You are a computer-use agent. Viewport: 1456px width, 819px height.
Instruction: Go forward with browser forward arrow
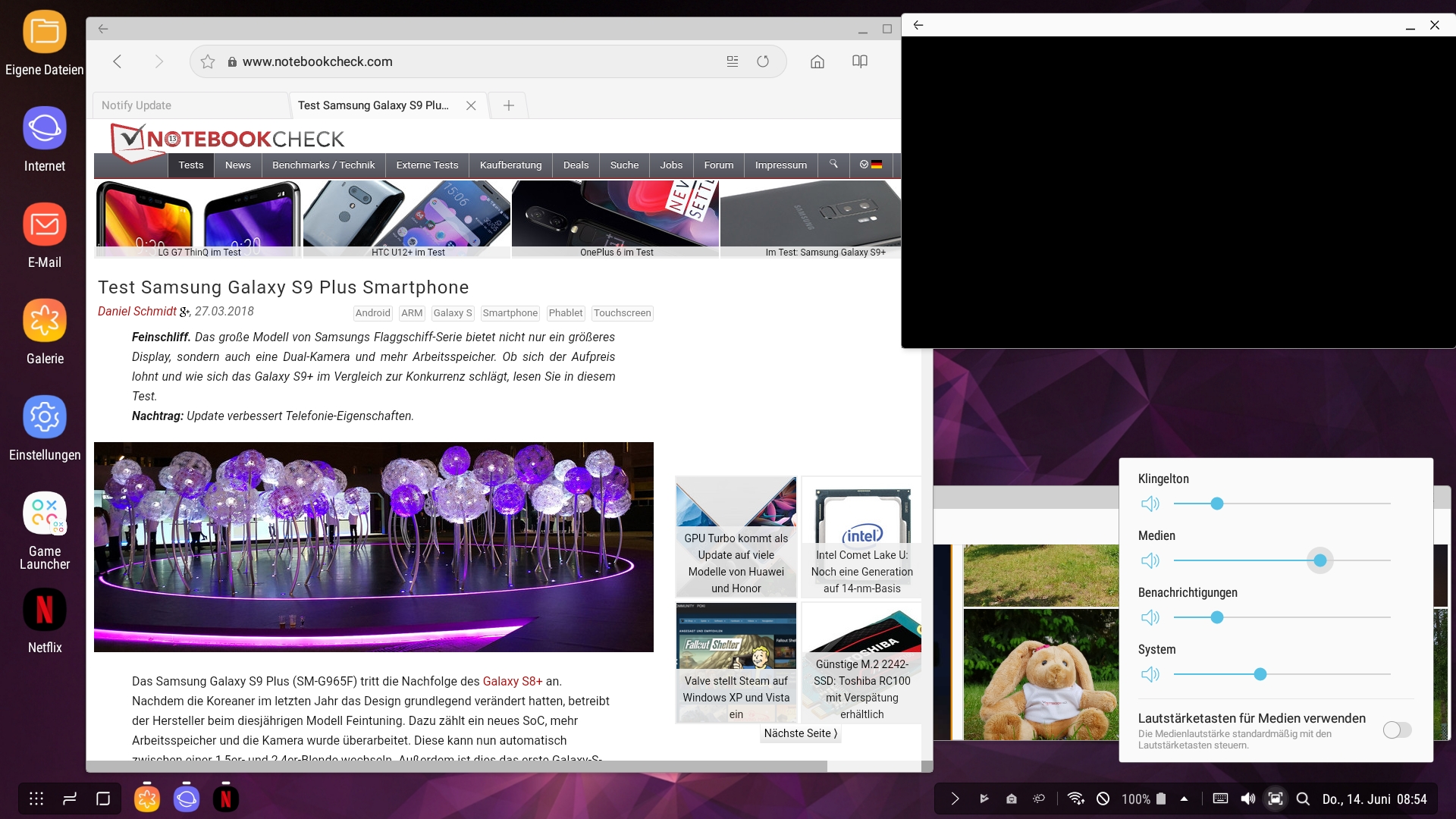pos(158,61)
